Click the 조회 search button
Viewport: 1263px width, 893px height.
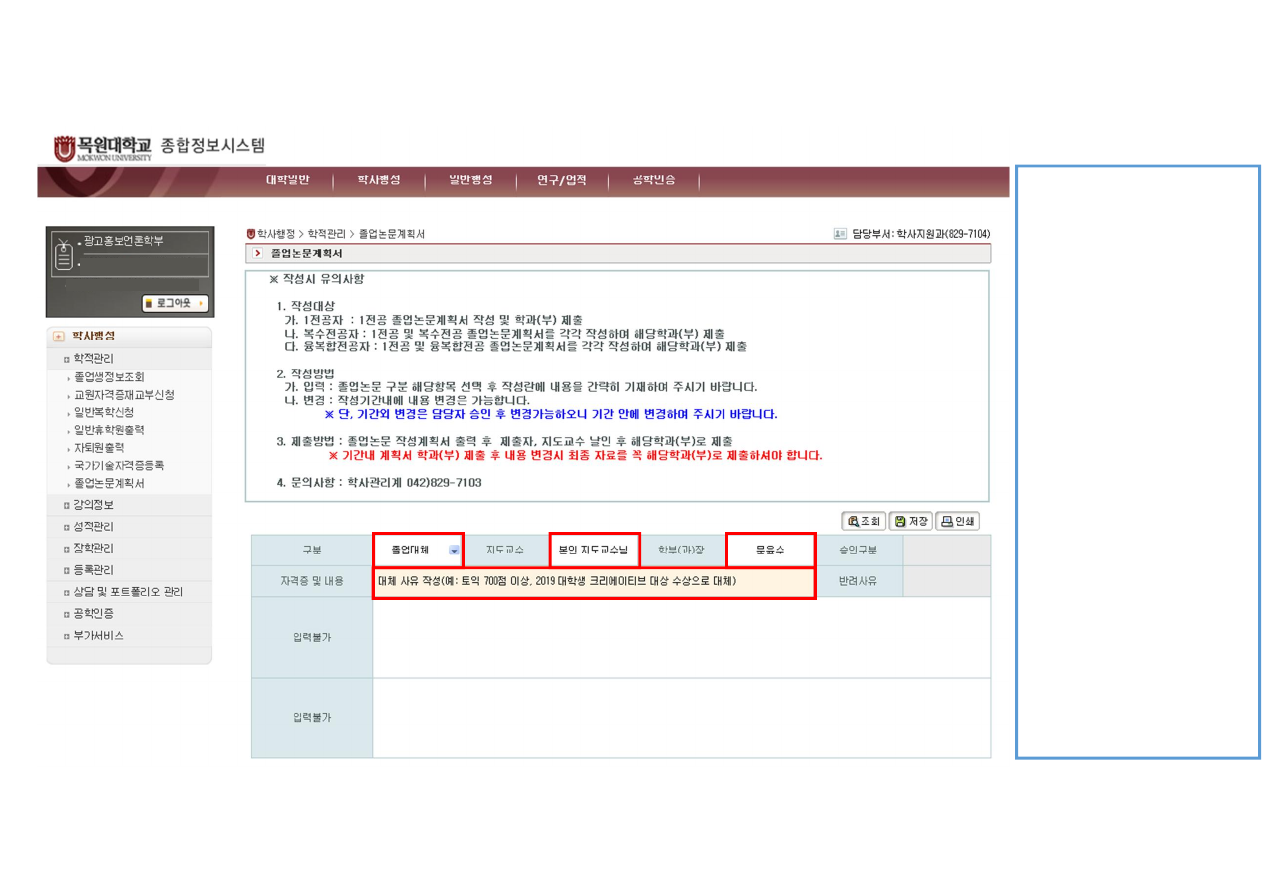pyautogui.click(x=865, y=521)
